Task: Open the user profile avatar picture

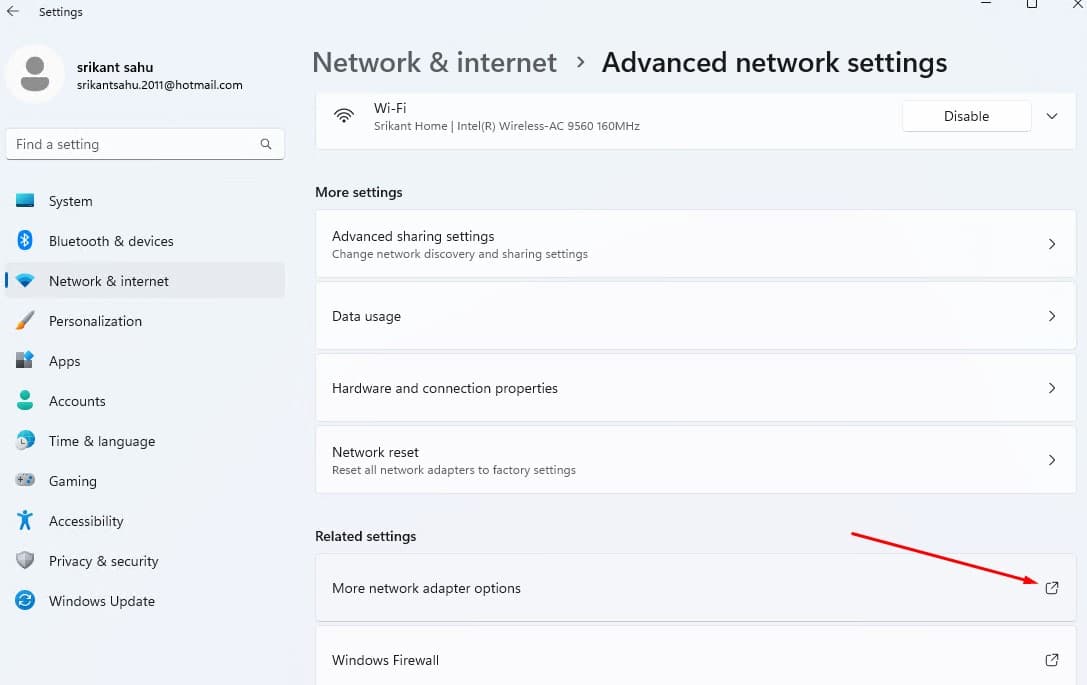Action: click(x=35, y=73)
